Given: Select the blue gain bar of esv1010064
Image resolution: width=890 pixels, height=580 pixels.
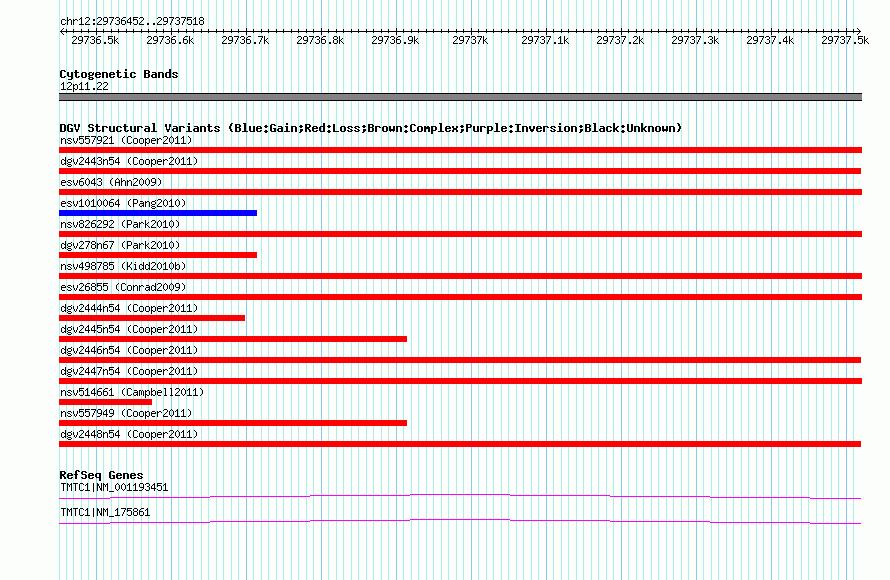Looking at the screenshot, I should 158,213.
